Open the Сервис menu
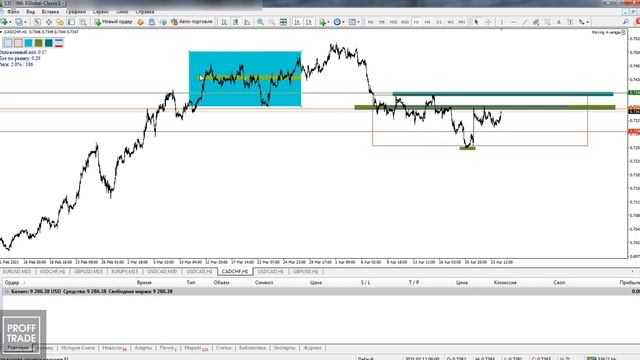Viewport: 640px width, 360px height. [x=101, y=12]
